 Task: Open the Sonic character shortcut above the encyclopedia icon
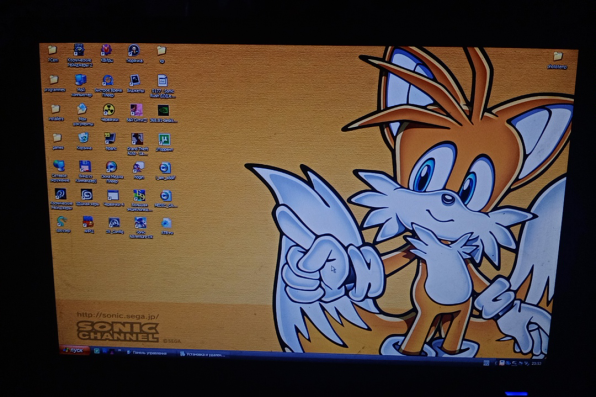[138, 170]
